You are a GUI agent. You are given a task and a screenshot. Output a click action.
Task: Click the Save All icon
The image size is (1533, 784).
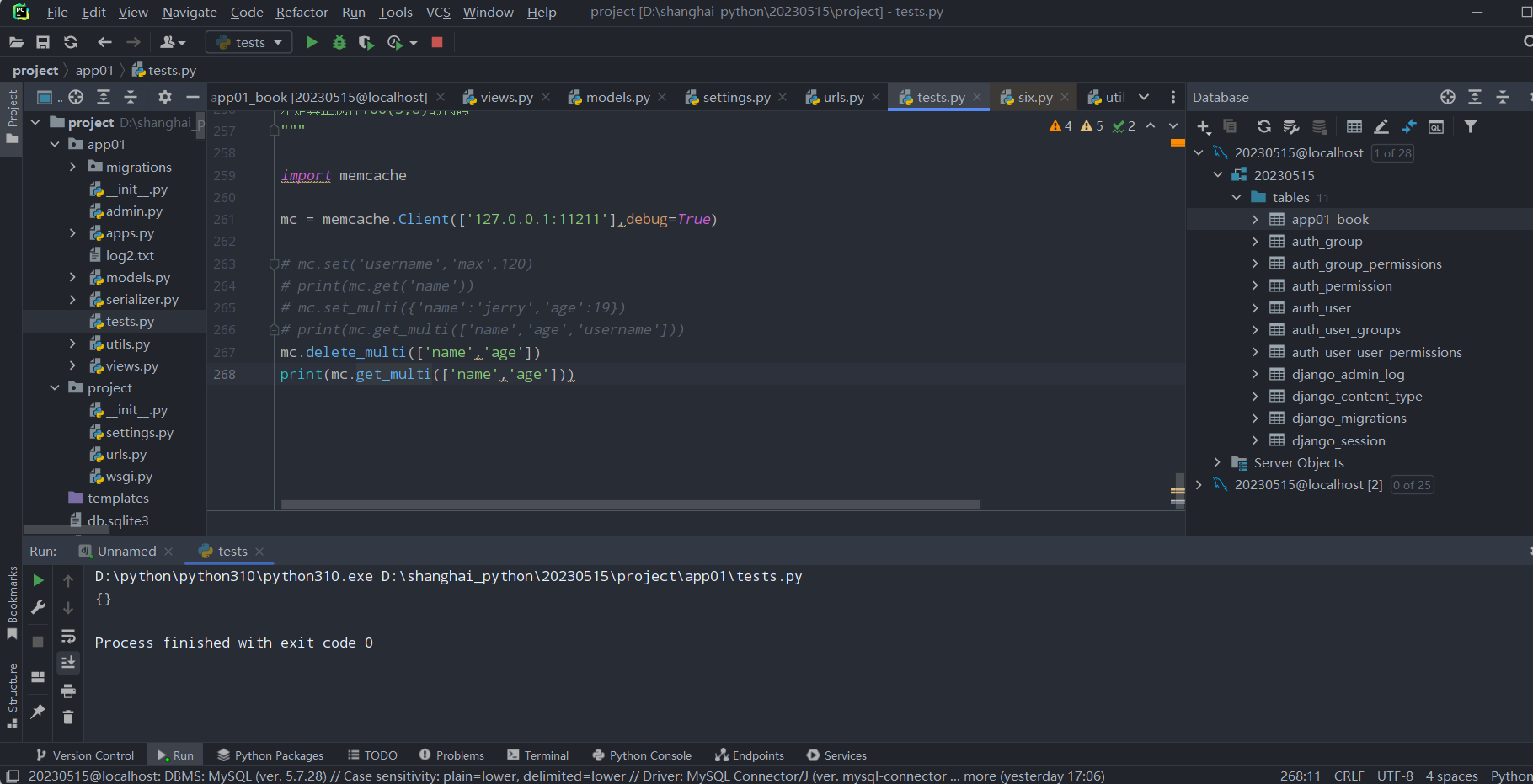[43, 42]
